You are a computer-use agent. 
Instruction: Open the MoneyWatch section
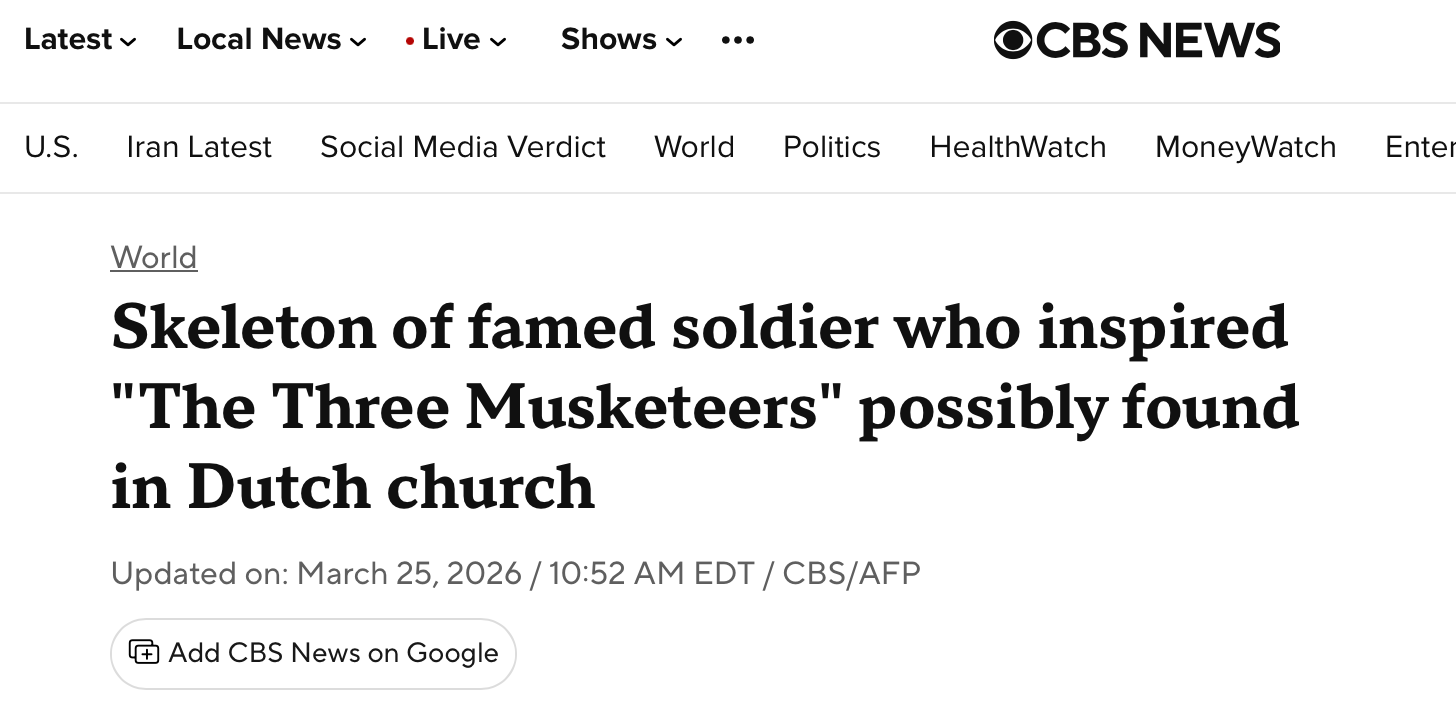tap(1245, 147)
